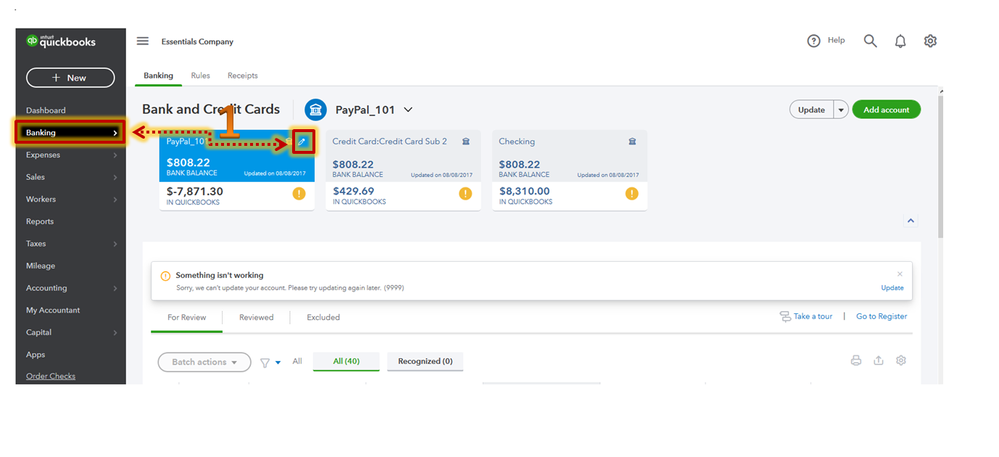
Task: Click the alert warning icon
Action: (166, 276)
